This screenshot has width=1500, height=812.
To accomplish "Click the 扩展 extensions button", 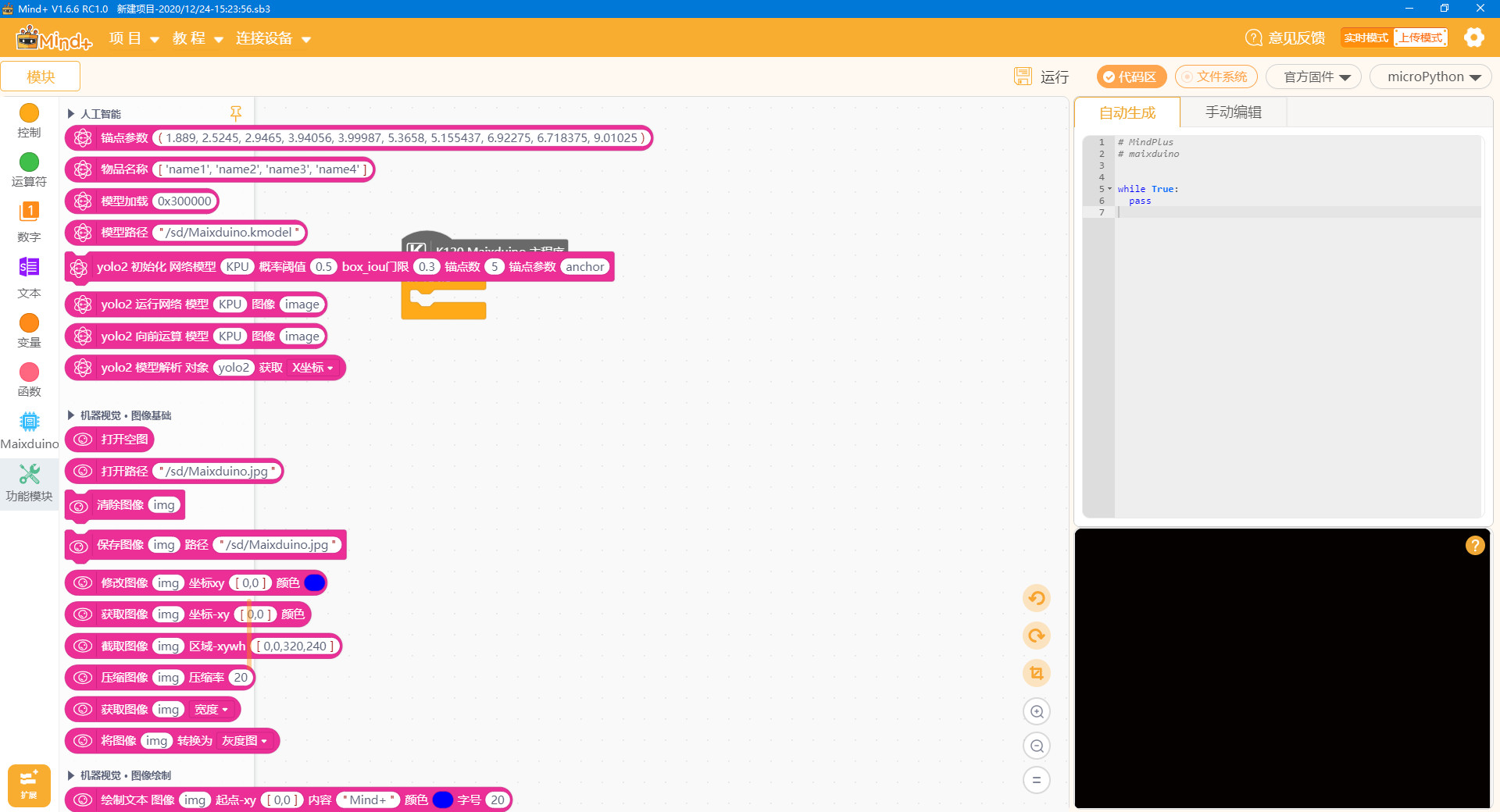I will [29, 784].
